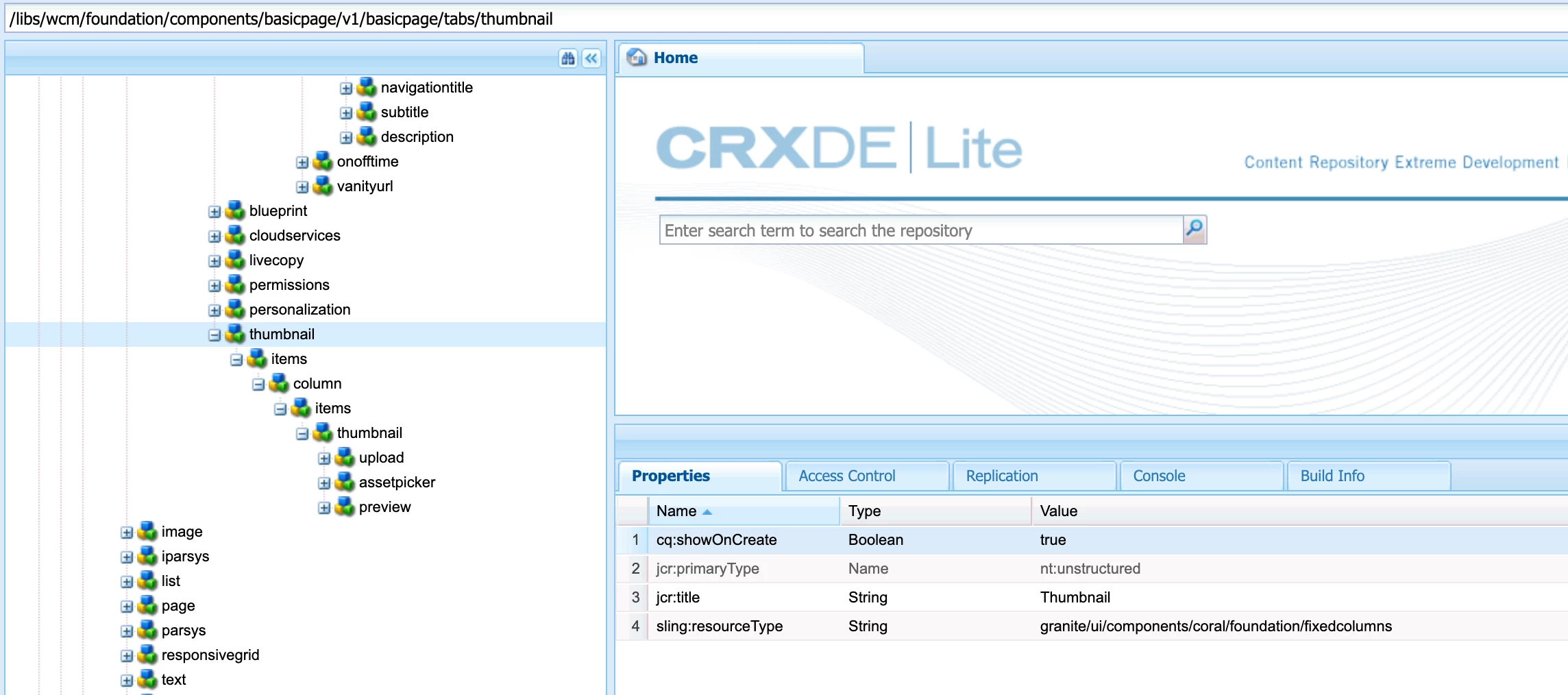Click the 'Thumbnail' value cell
Viewport: 1568px width, 695px height.
(x=1075, y=597)
